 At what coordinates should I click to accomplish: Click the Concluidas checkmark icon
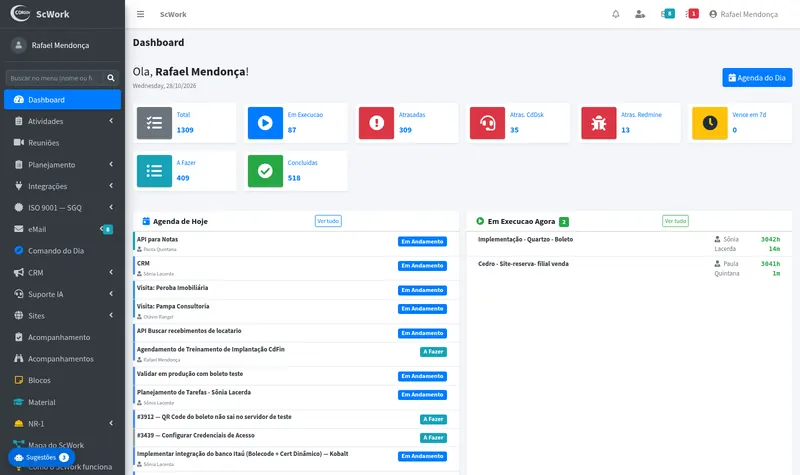265,171
